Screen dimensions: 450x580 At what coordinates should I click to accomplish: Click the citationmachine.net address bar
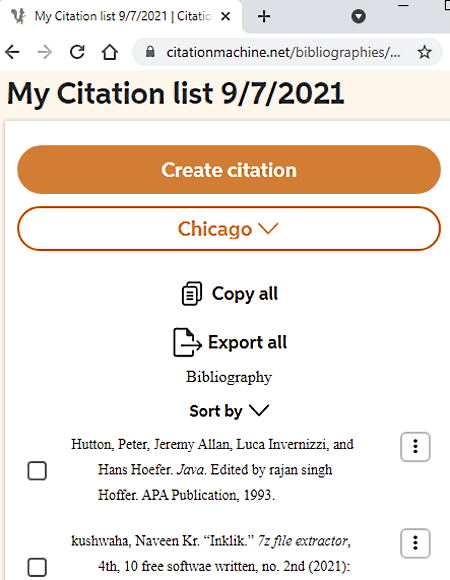[x=283, y=52]
